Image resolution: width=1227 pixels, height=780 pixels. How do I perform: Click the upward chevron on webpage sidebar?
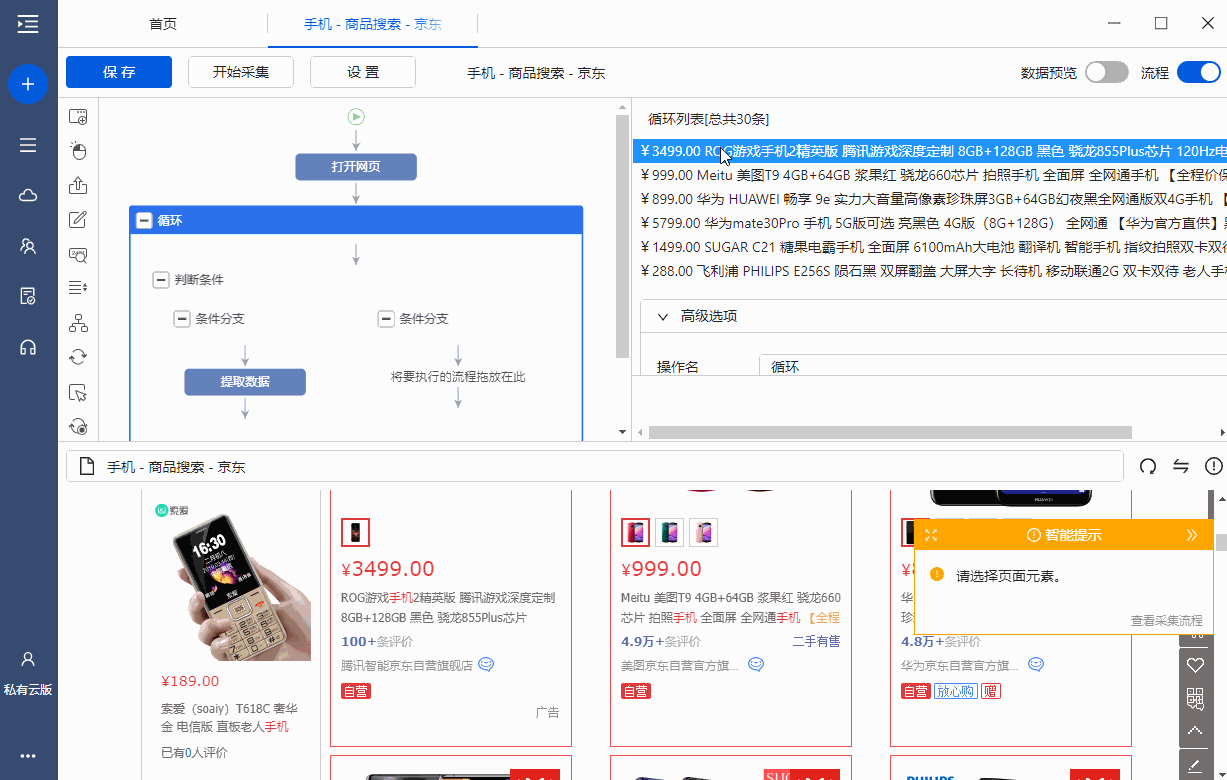1195,731
